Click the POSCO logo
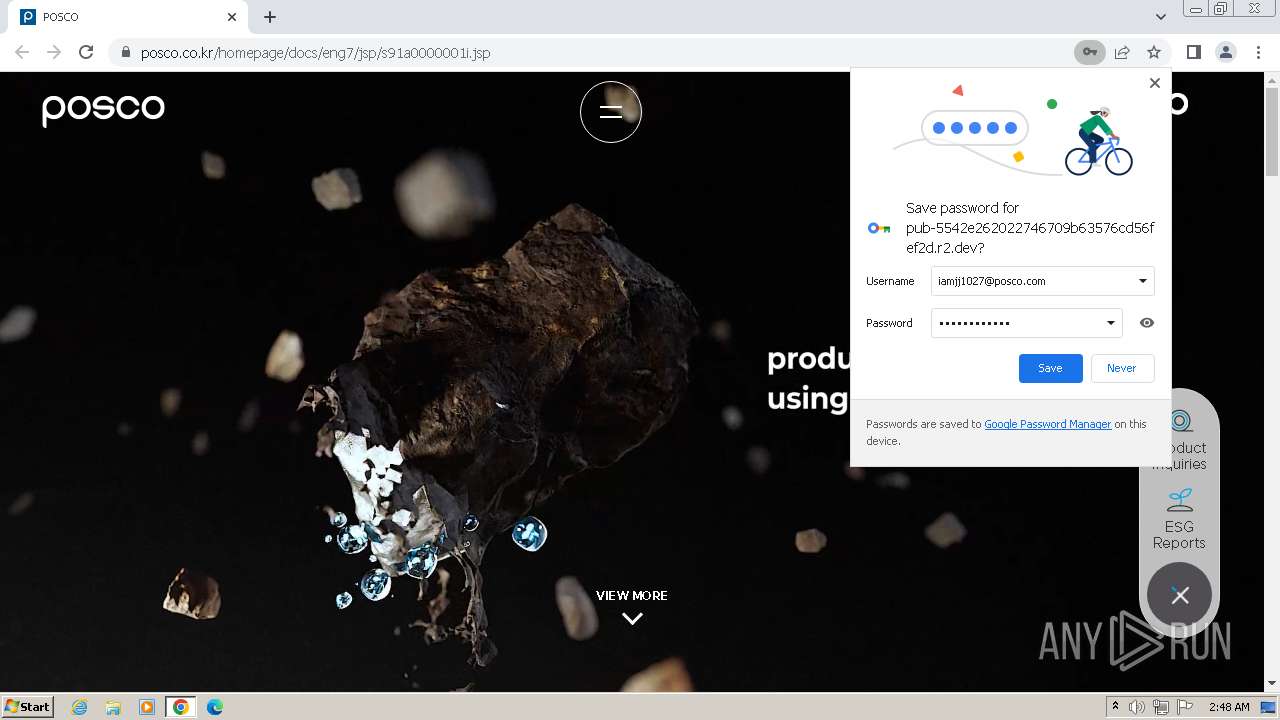This screenshot has width=1280, height=720. click(103, 109)
